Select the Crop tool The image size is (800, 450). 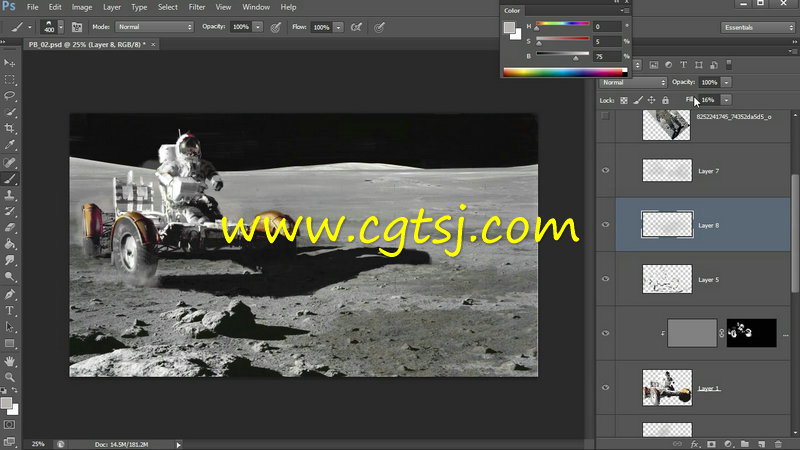point(10,128)
